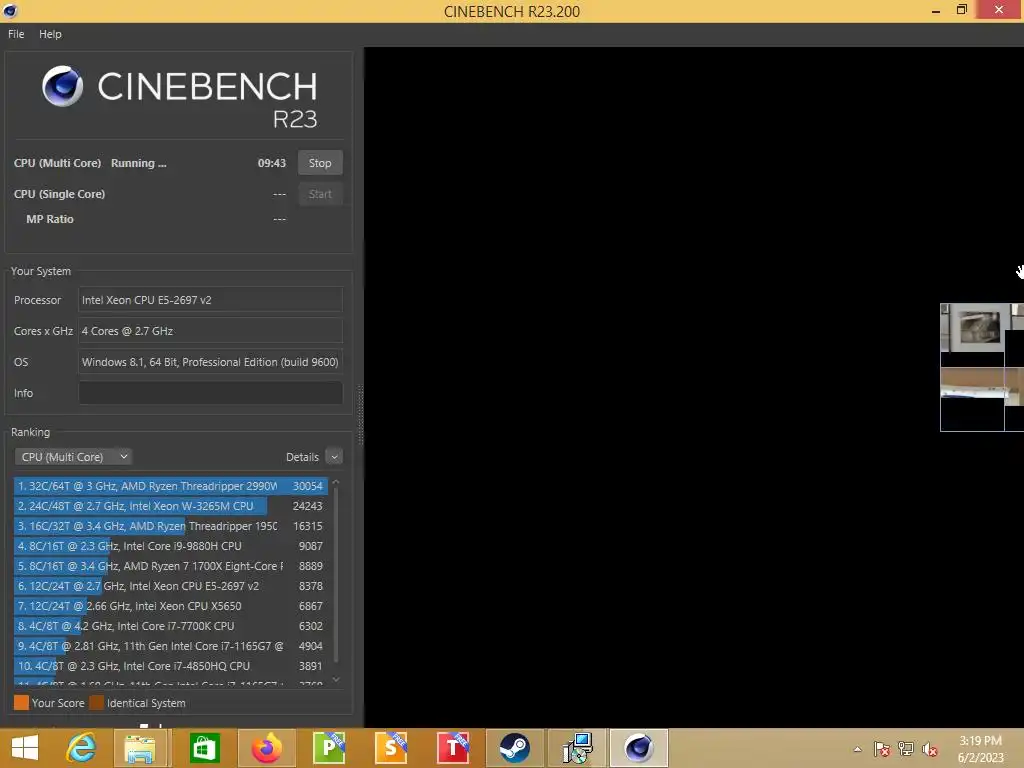Switch to Cinebench in the taskbar
This screenshot has width=1024, height=768.
[x=639, y=748]
